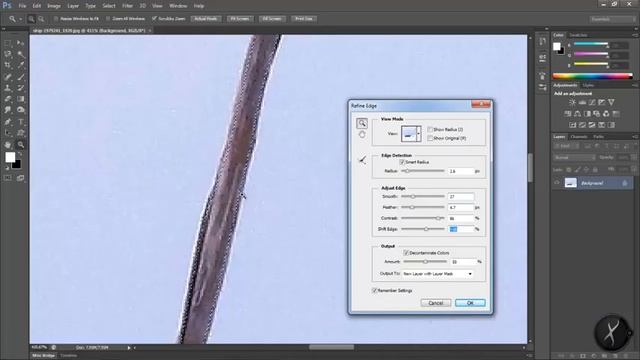The width and height of the screenshot is (640, 360).
Task: Select the History Brush tool
Action: pos(20,88)
